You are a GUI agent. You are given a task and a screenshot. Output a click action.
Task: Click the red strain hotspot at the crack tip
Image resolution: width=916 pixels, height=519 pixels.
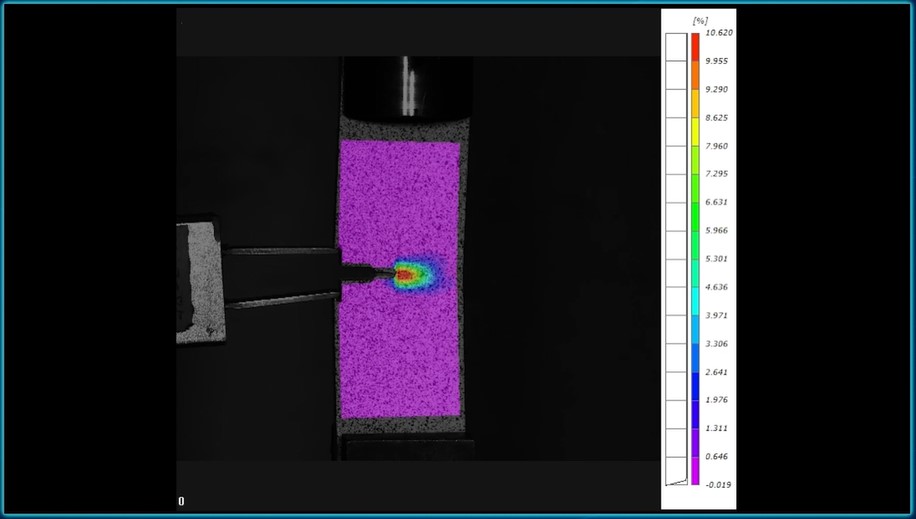pos(404,273)
